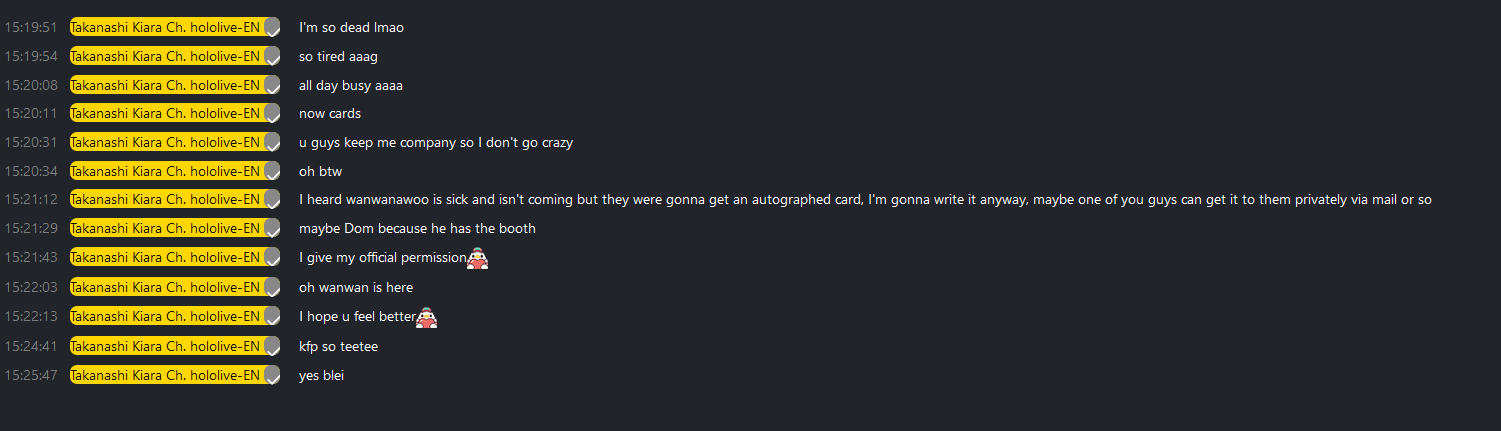Click verified checkmark on the 15:24:41 message
The image size is (1501, 431).
click(x=272, y=347)
